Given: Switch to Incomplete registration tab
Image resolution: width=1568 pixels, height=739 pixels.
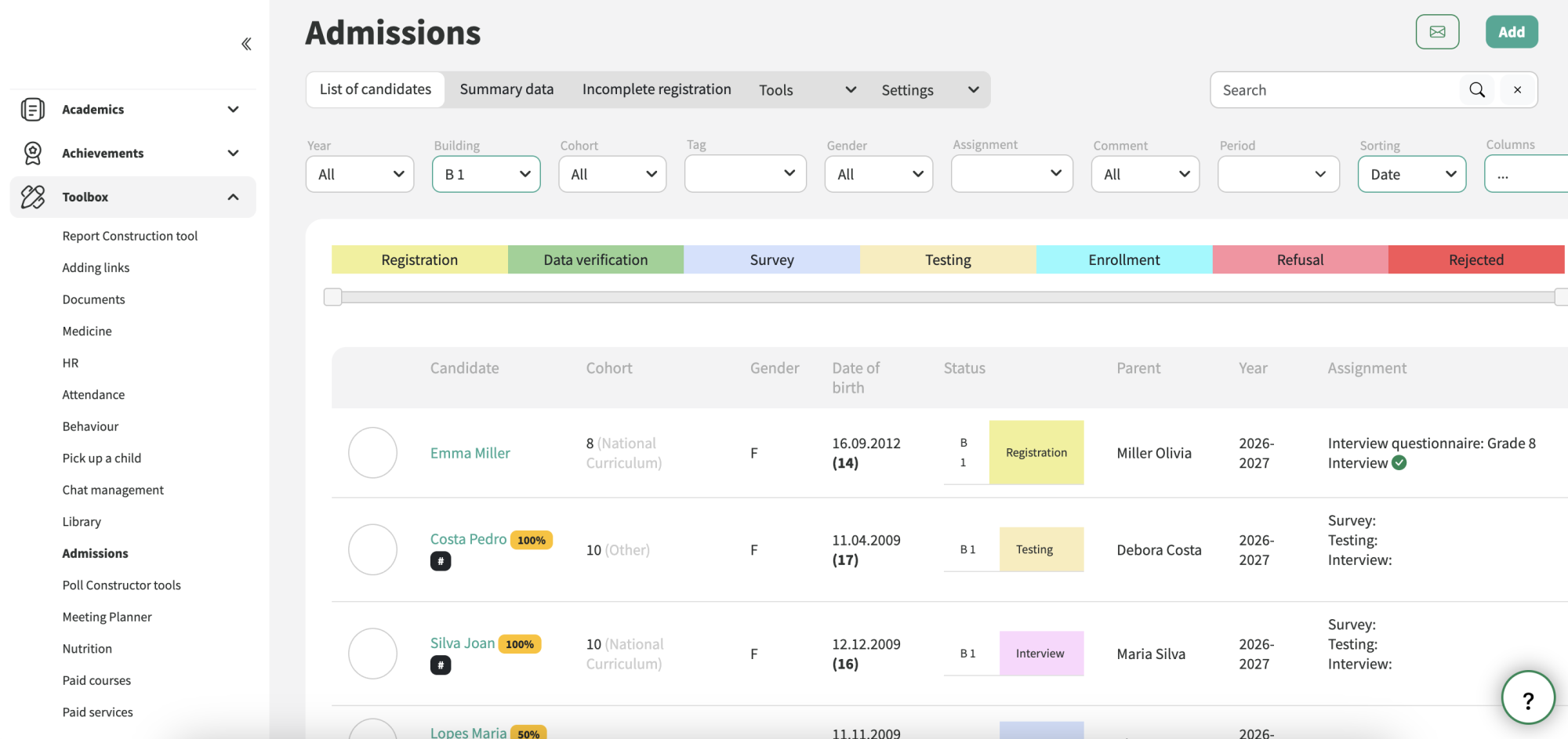Looking at the screenshot, I should [x=657, y=89].
